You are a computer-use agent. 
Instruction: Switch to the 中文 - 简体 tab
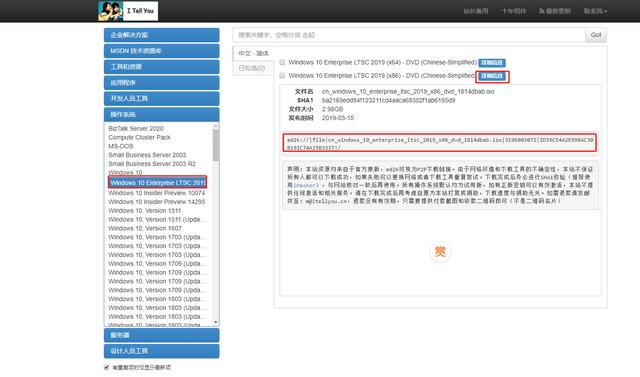[253, 53]
